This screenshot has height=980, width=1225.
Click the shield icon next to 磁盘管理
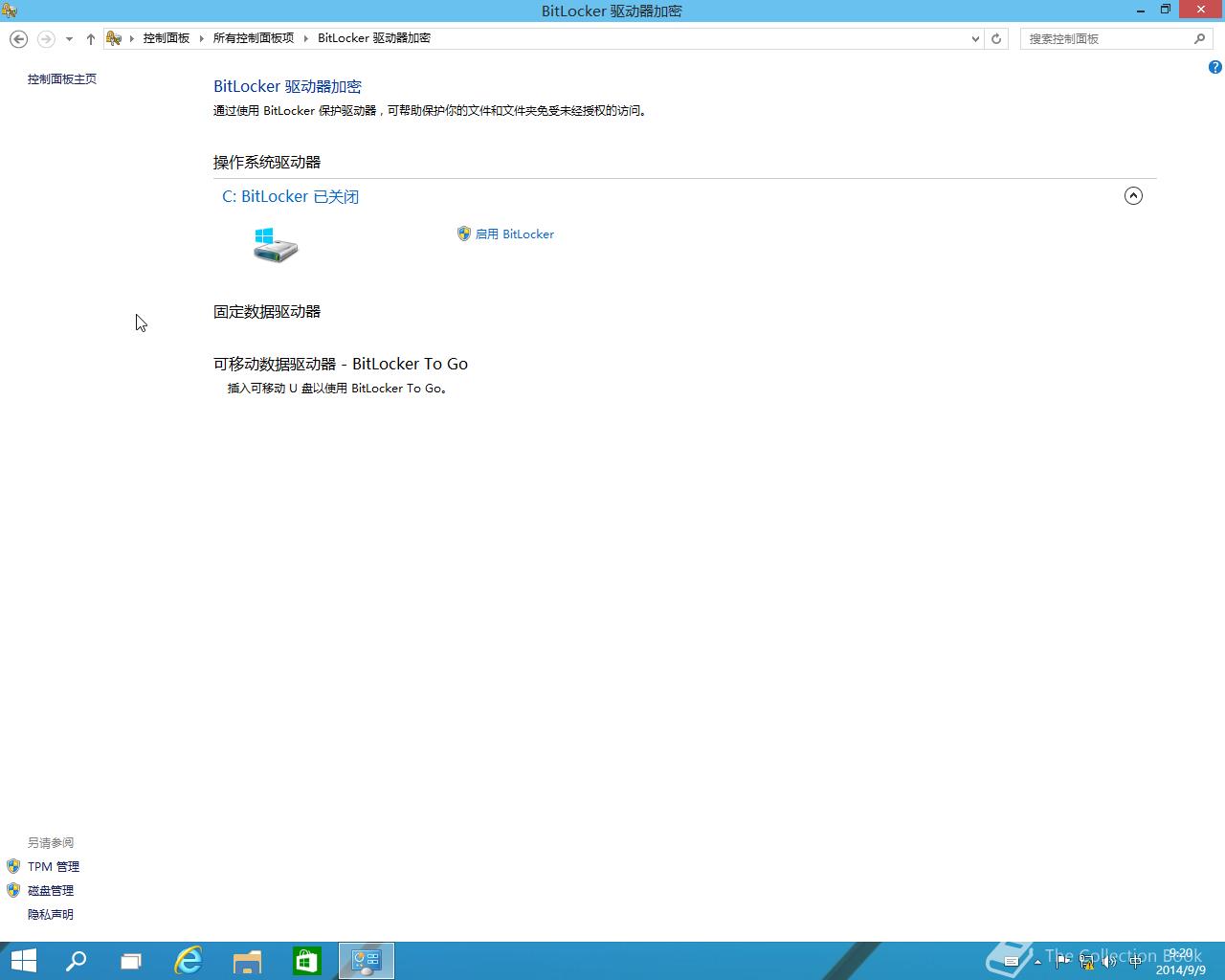coord(13,890)
